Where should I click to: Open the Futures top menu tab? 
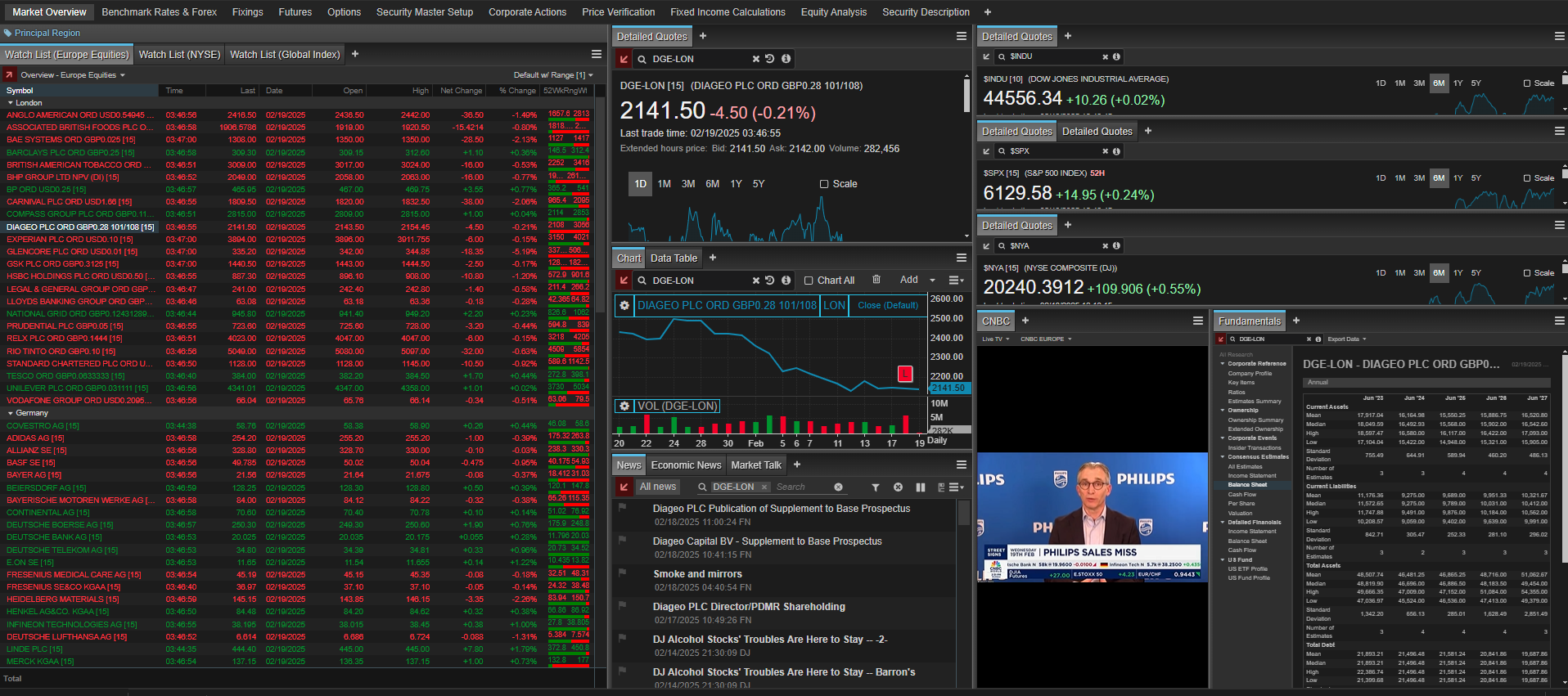pyautogui.click(x=295, y=12)
